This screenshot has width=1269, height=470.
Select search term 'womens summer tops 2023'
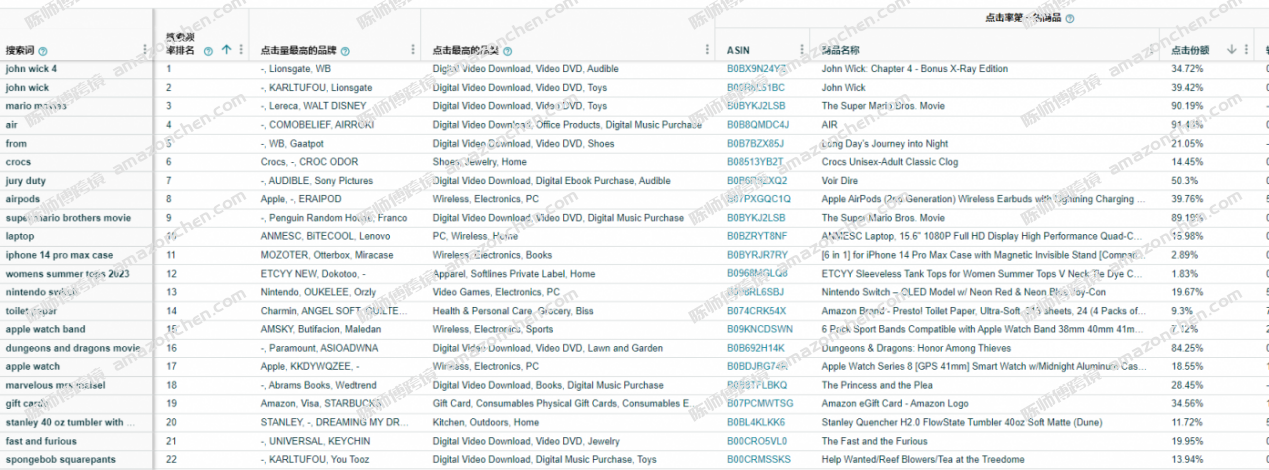(67, 274)
